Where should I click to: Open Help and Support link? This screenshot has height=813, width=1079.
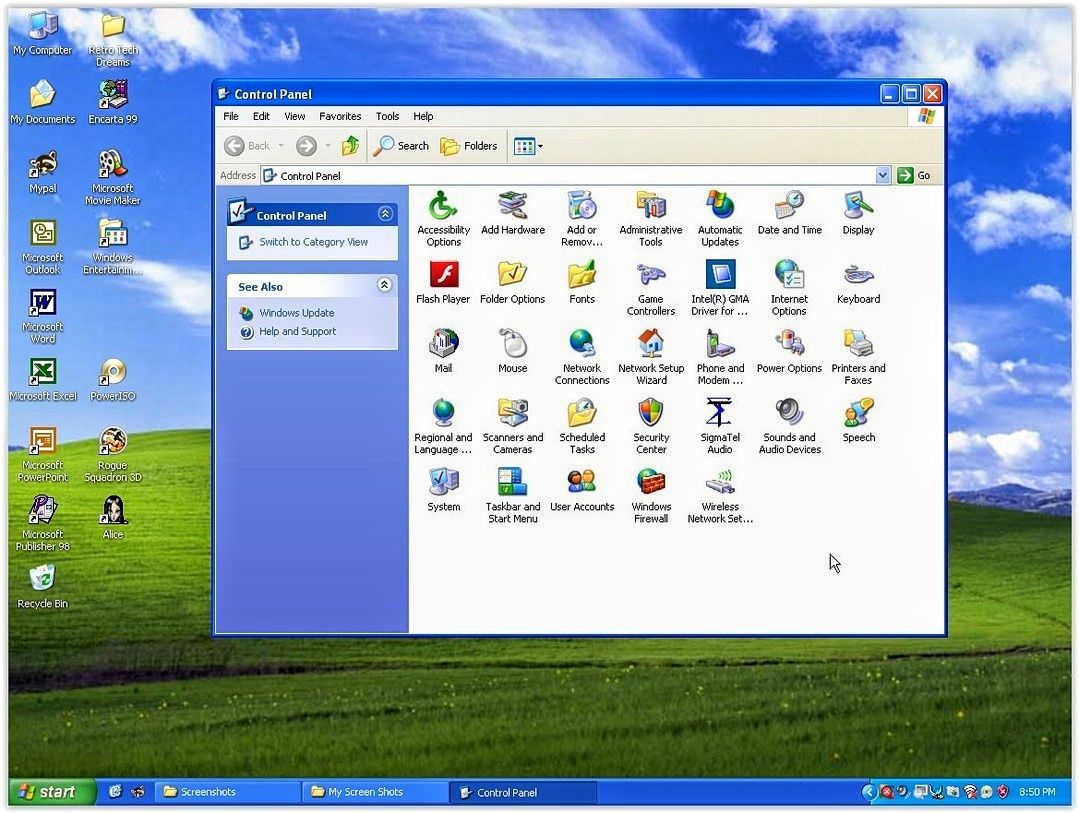point(297,332)
